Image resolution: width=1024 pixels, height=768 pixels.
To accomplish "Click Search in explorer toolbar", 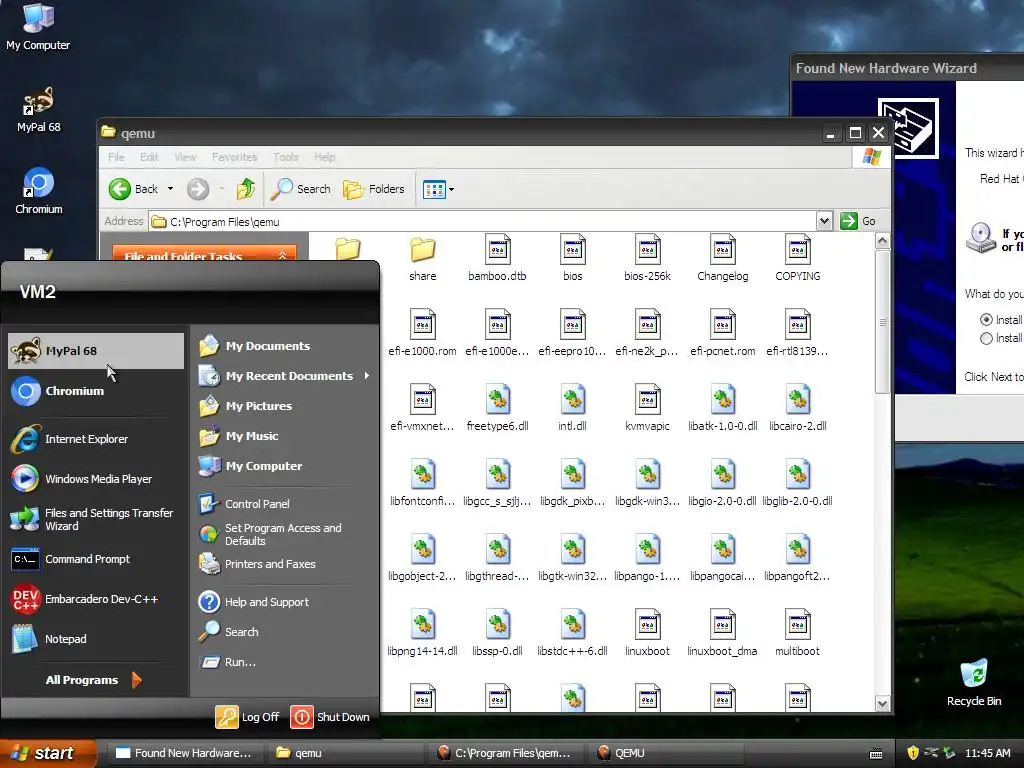I will click(x=301, y=189).
